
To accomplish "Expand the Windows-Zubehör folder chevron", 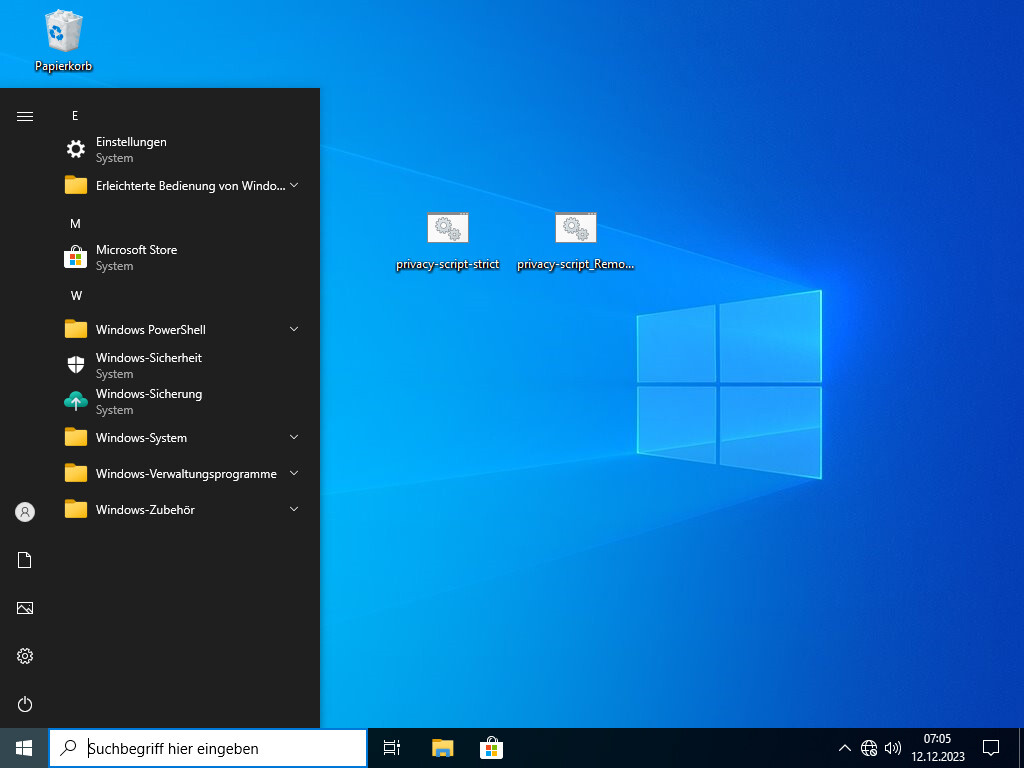I will (294, 509).
